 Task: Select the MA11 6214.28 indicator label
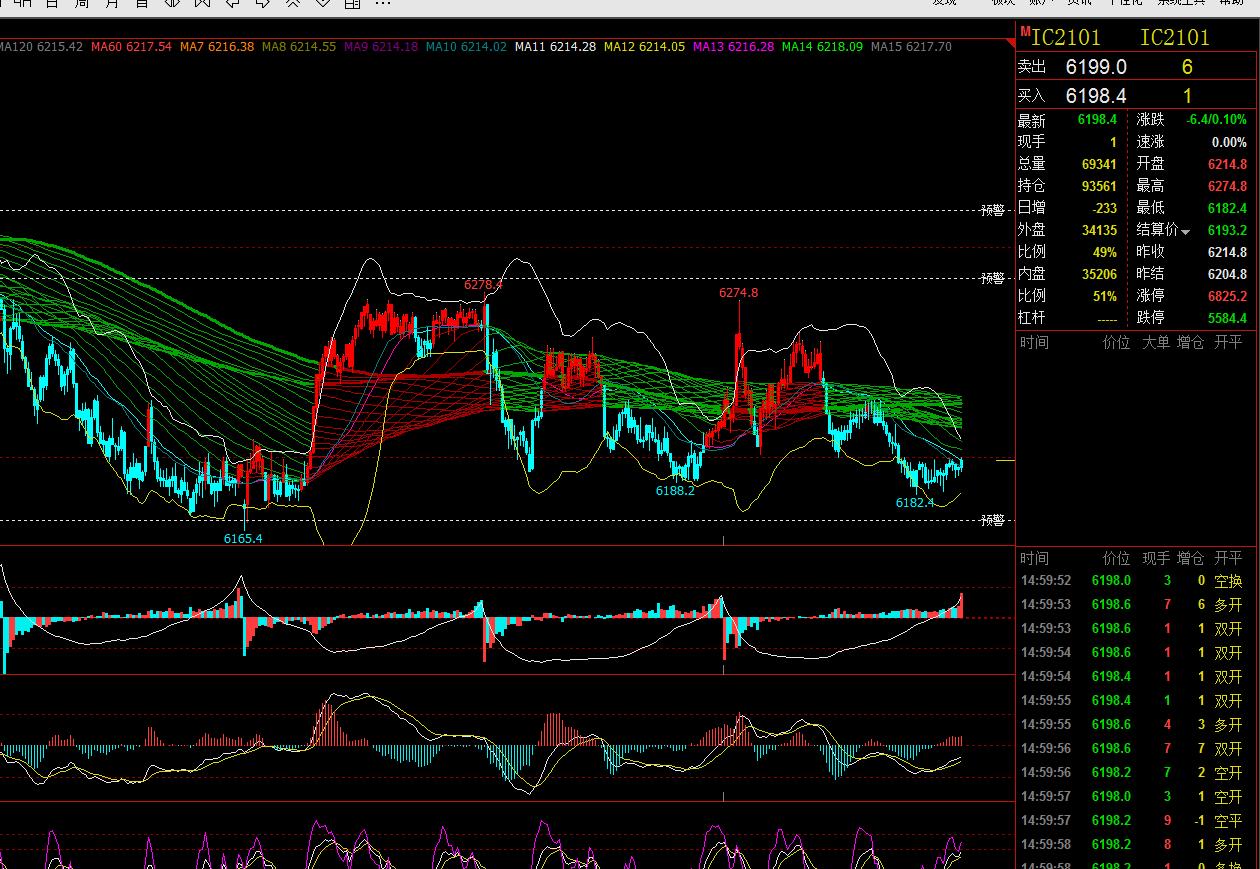point(556,47)
